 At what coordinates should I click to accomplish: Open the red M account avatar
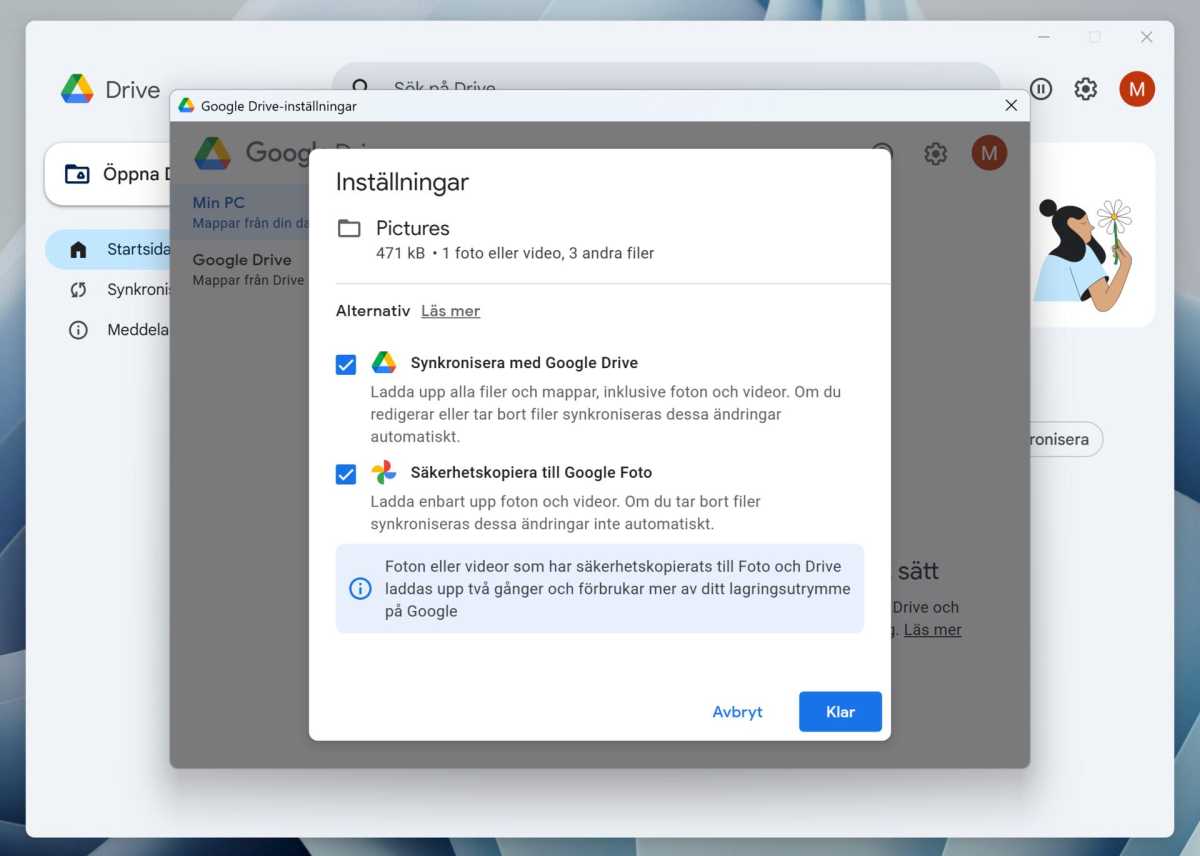[x=1137, y=89]
